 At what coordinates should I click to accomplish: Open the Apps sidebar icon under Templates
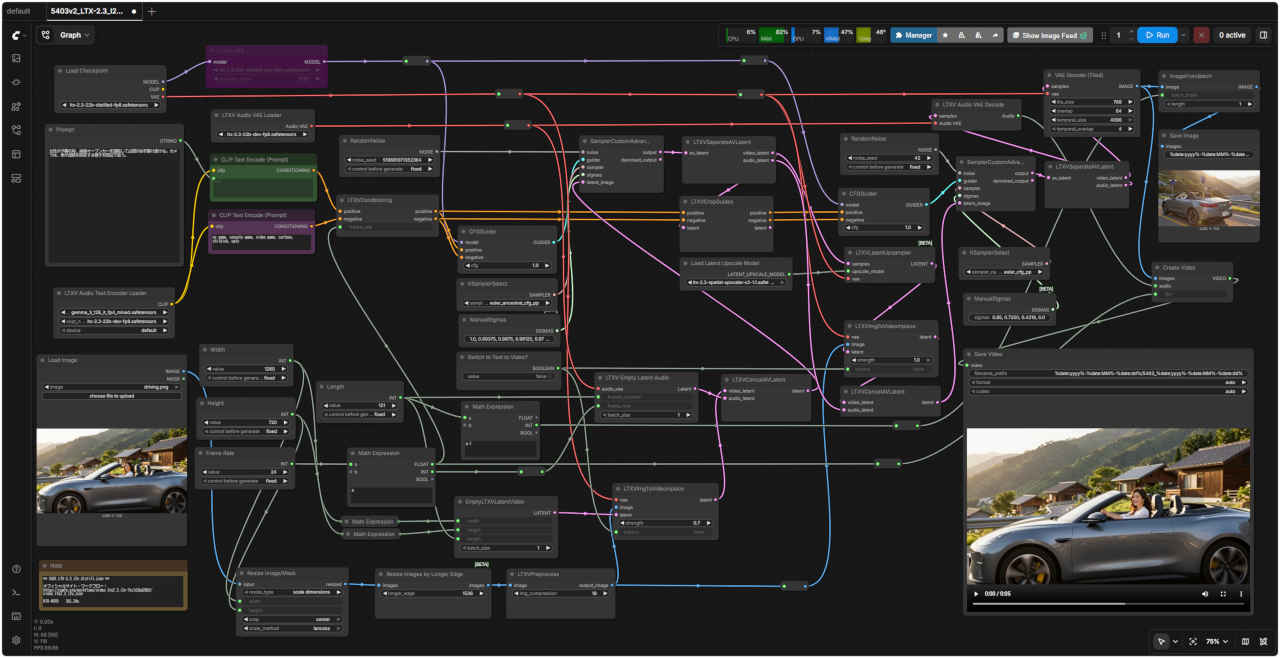click(16, 178)
